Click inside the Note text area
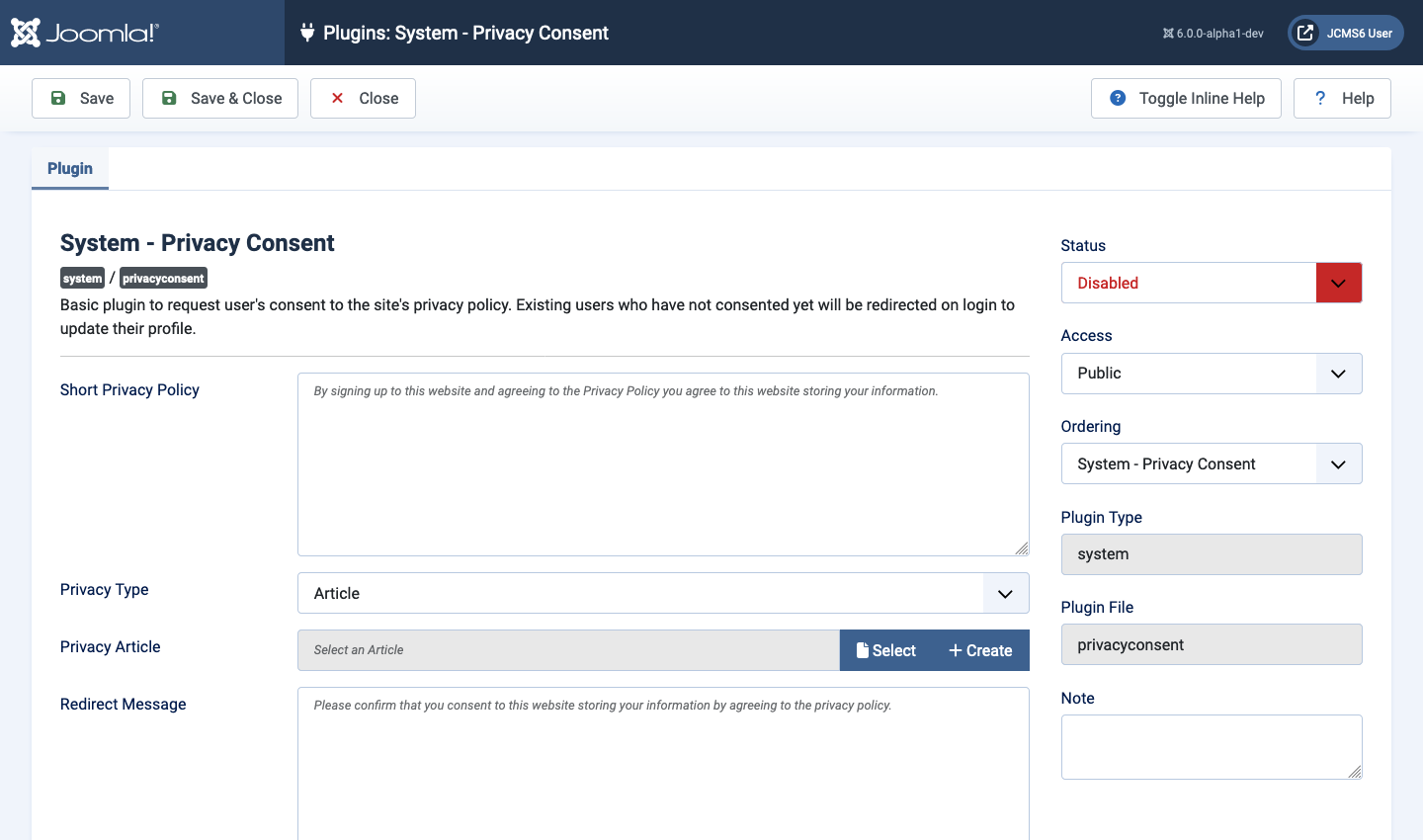 click(1211, 746)
